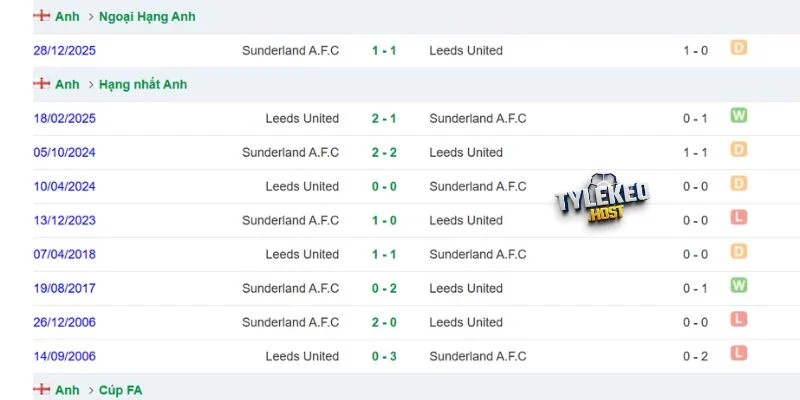This screenshot has height=400, width=800.
Task: Click the W result badge for 18/02/2025 match
Action: [x=738, y=115]
